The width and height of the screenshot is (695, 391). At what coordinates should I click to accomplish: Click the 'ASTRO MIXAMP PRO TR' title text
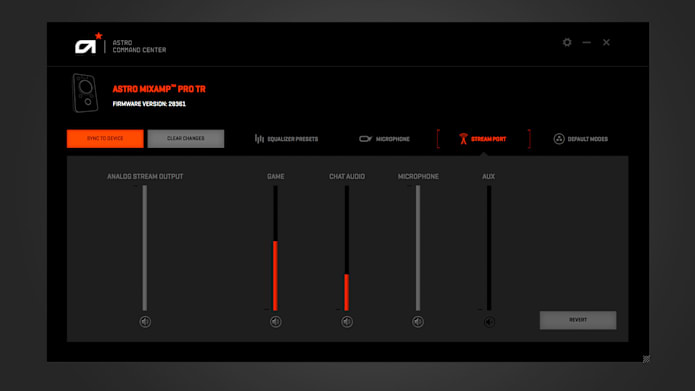click(x=159, y=89)
